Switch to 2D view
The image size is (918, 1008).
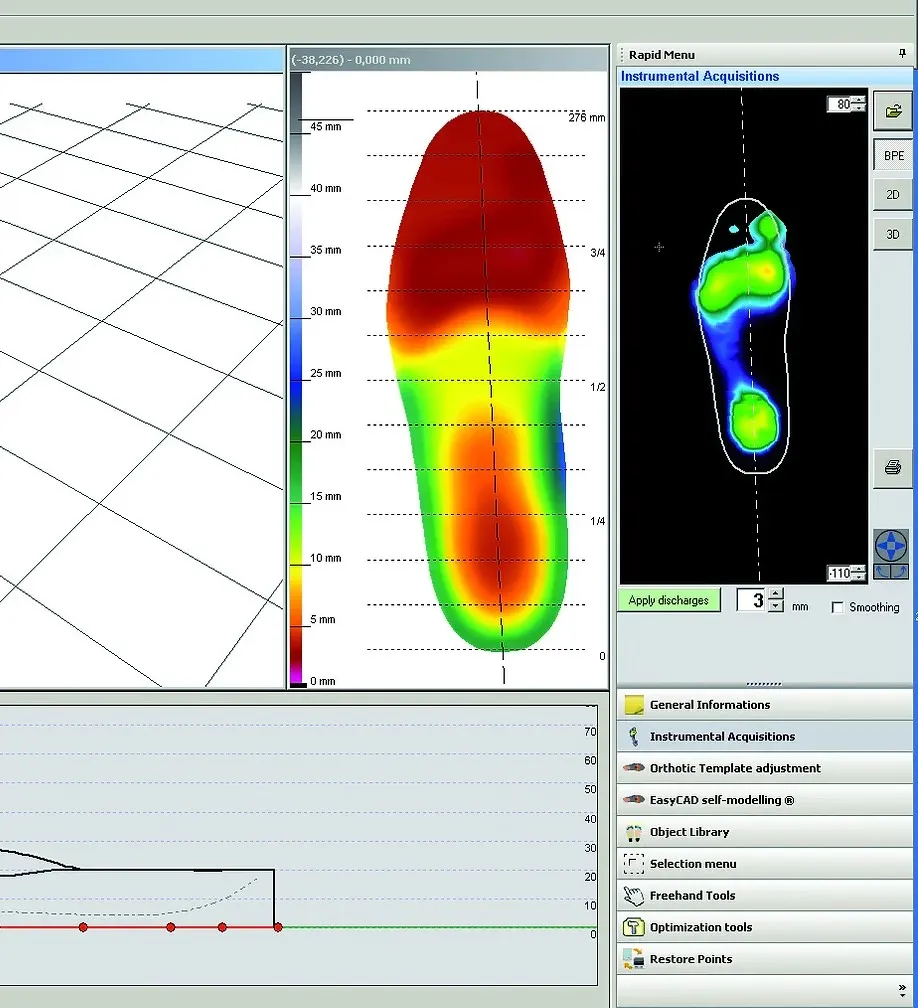click(x=893, y=195)
